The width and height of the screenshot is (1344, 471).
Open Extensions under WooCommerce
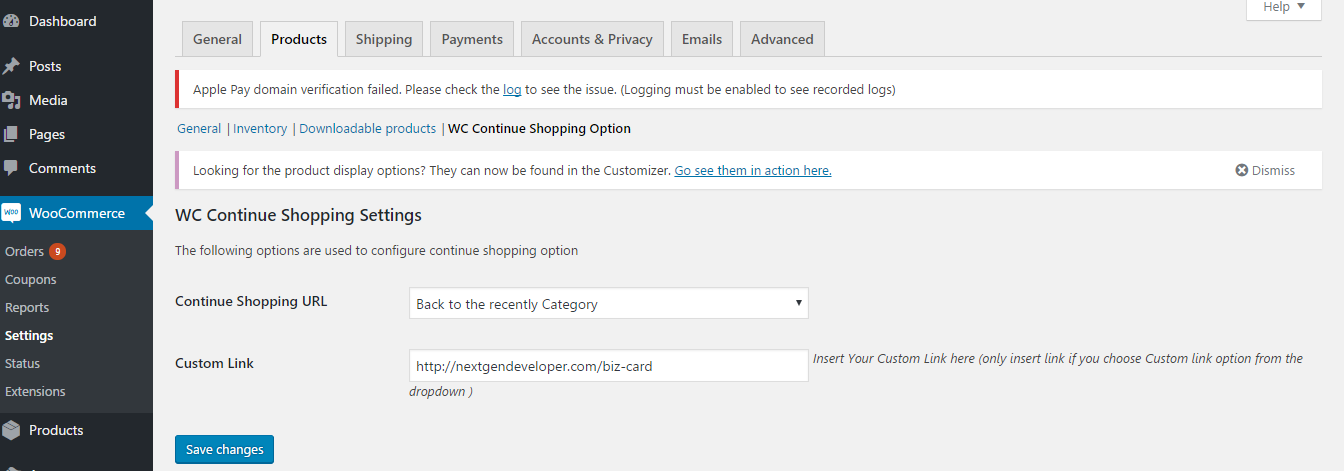pos(35,392)
